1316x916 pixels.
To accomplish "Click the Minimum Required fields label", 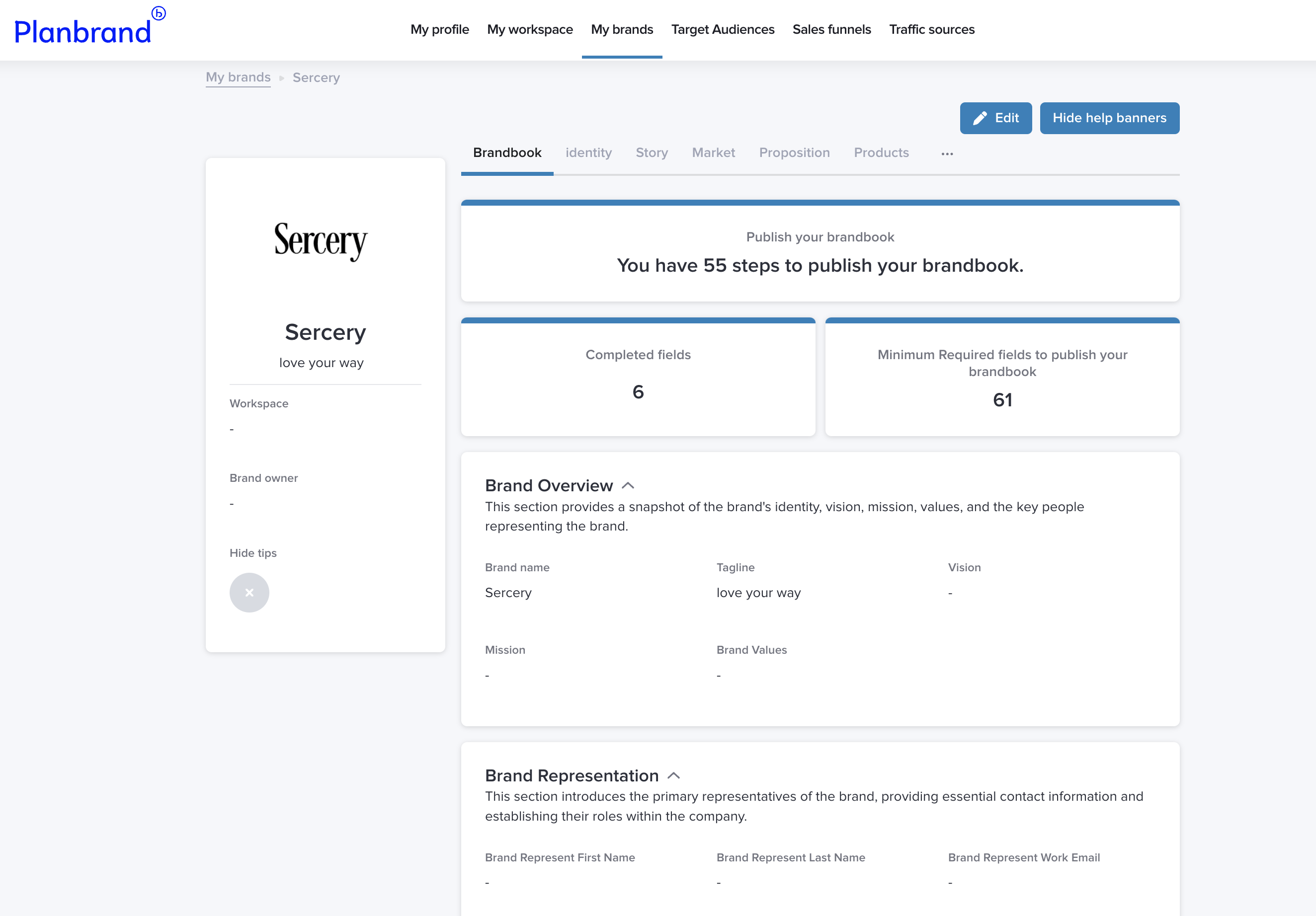I will pyautogui.click(x=1002, y=363).
